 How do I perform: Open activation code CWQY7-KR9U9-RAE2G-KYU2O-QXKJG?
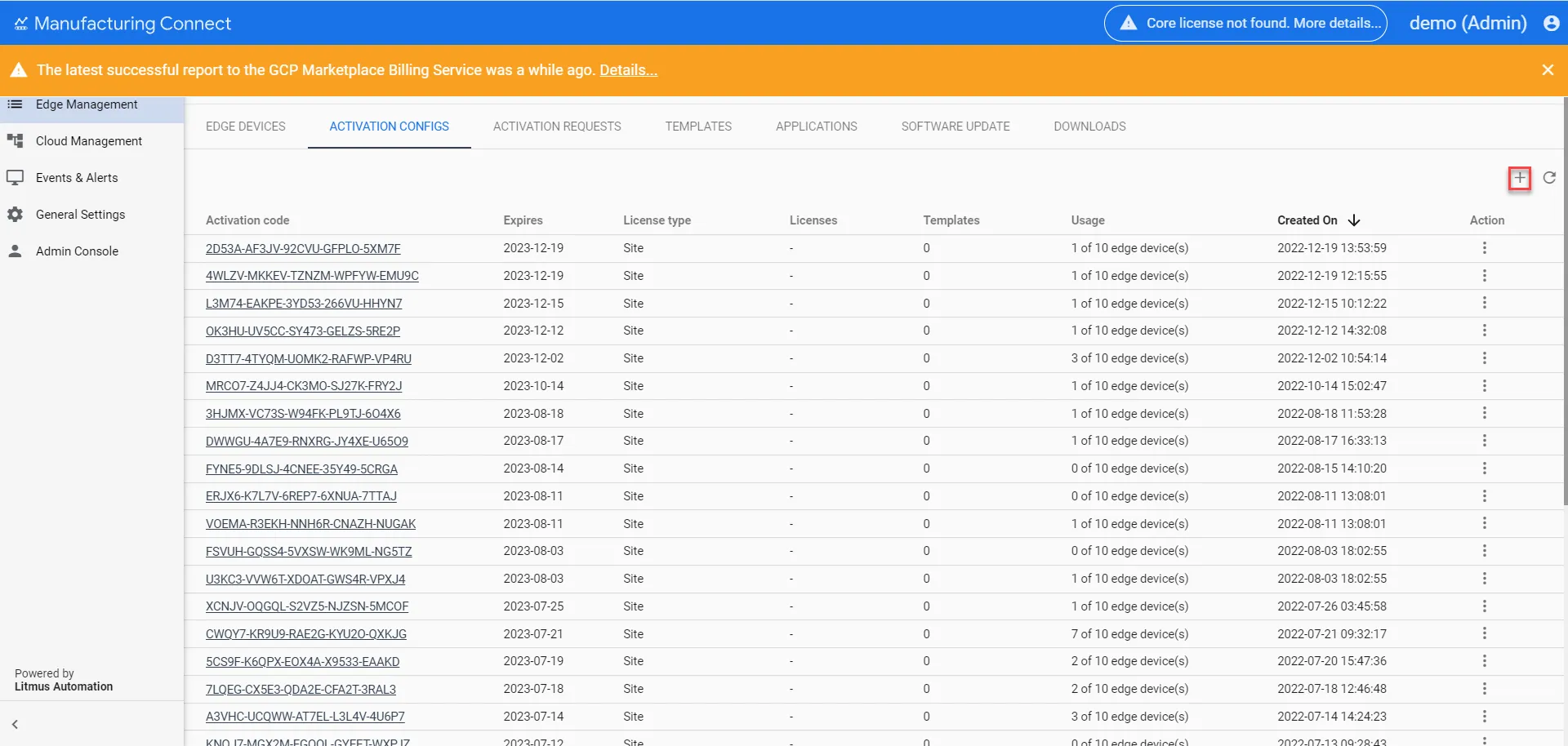tap(306, 634)
